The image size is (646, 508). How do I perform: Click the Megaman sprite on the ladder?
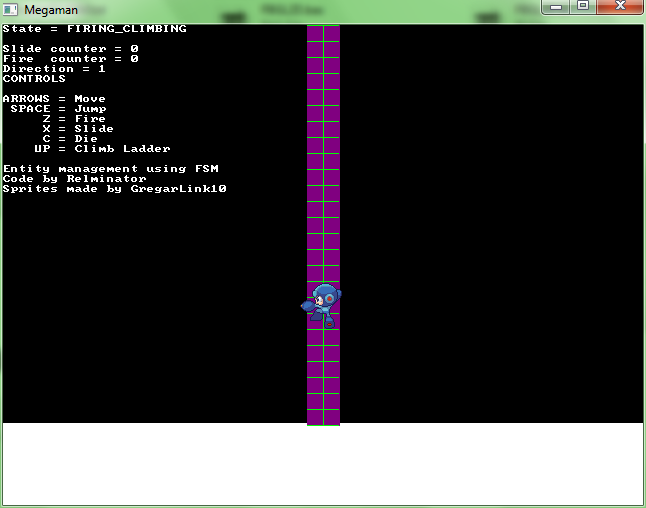coord(321,305)
